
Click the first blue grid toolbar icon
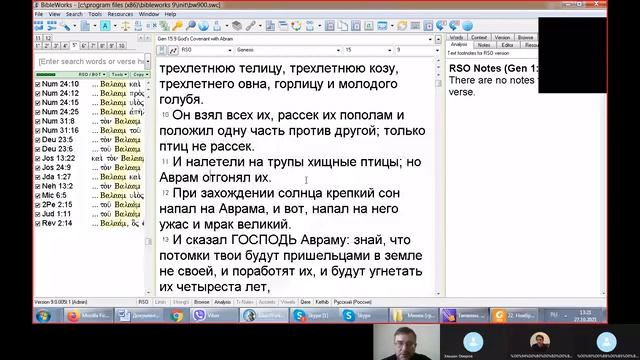pos(39,26)
